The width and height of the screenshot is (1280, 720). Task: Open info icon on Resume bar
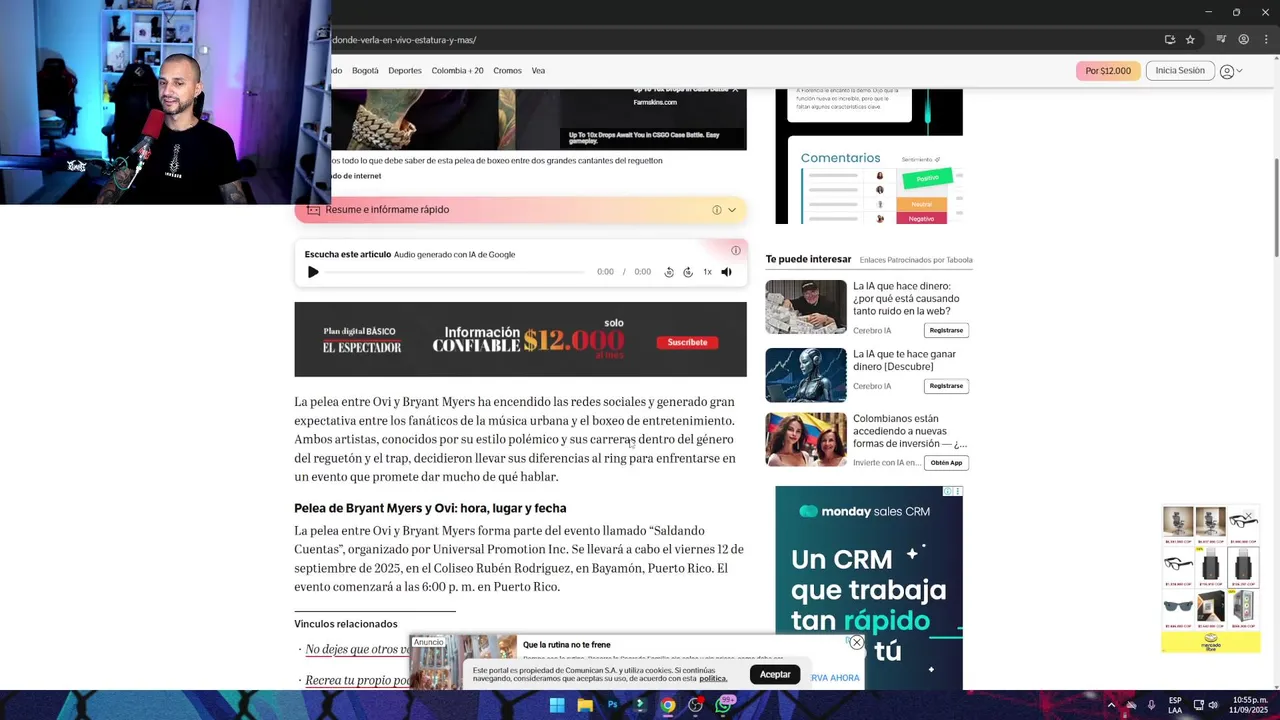pos(716,210)
